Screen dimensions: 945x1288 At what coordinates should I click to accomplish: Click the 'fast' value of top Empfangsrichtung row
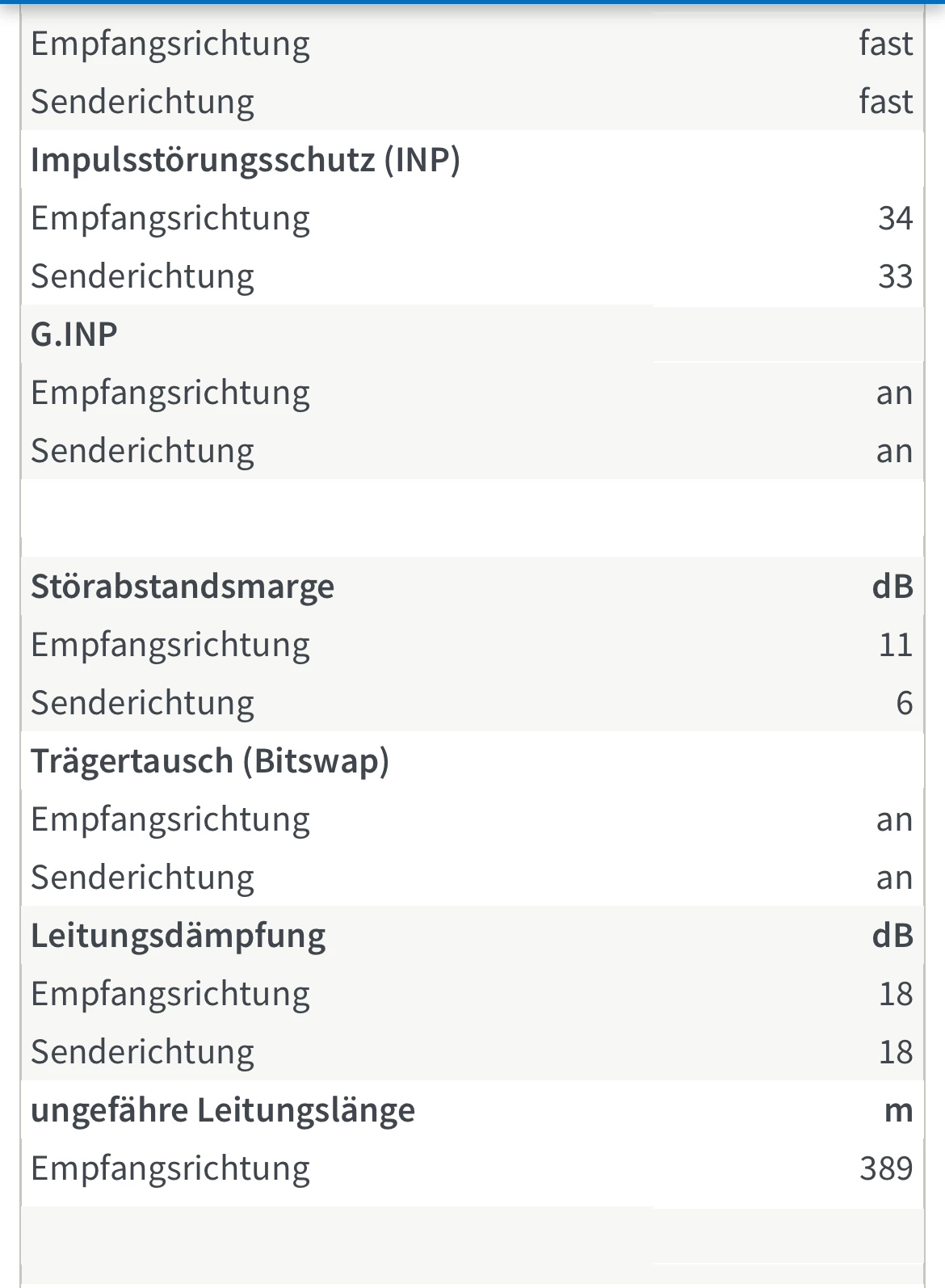(885, 44)
